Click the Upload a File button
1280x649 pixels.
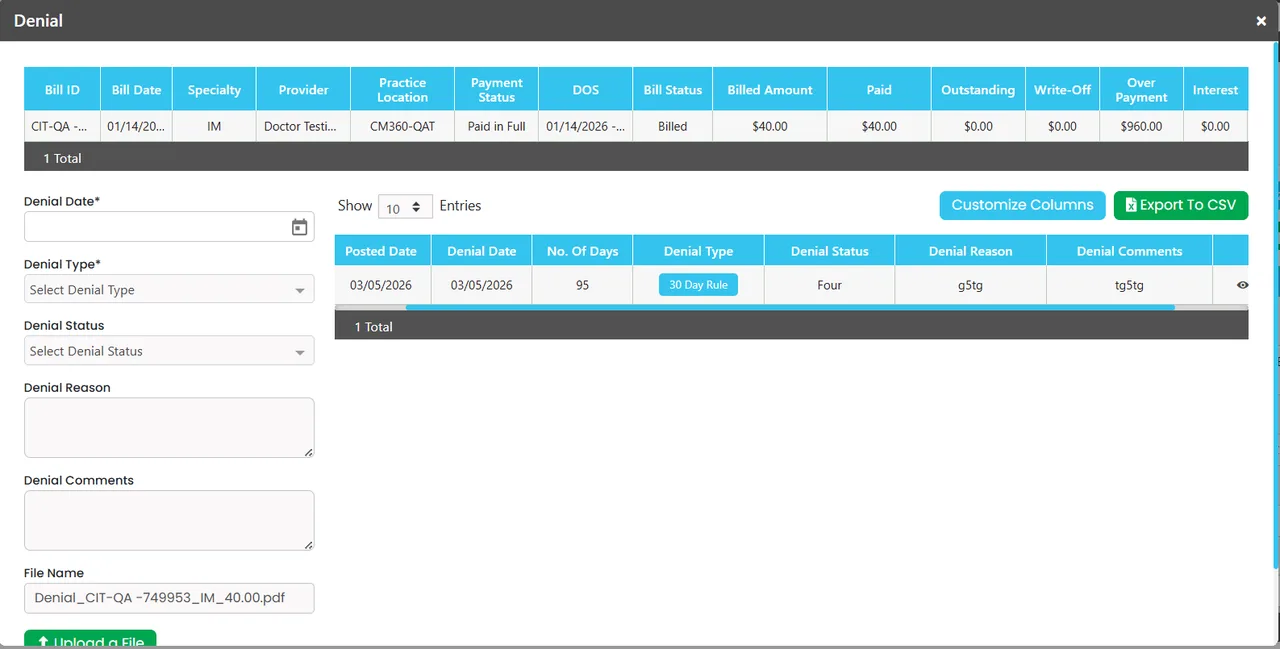pos(90,640)
